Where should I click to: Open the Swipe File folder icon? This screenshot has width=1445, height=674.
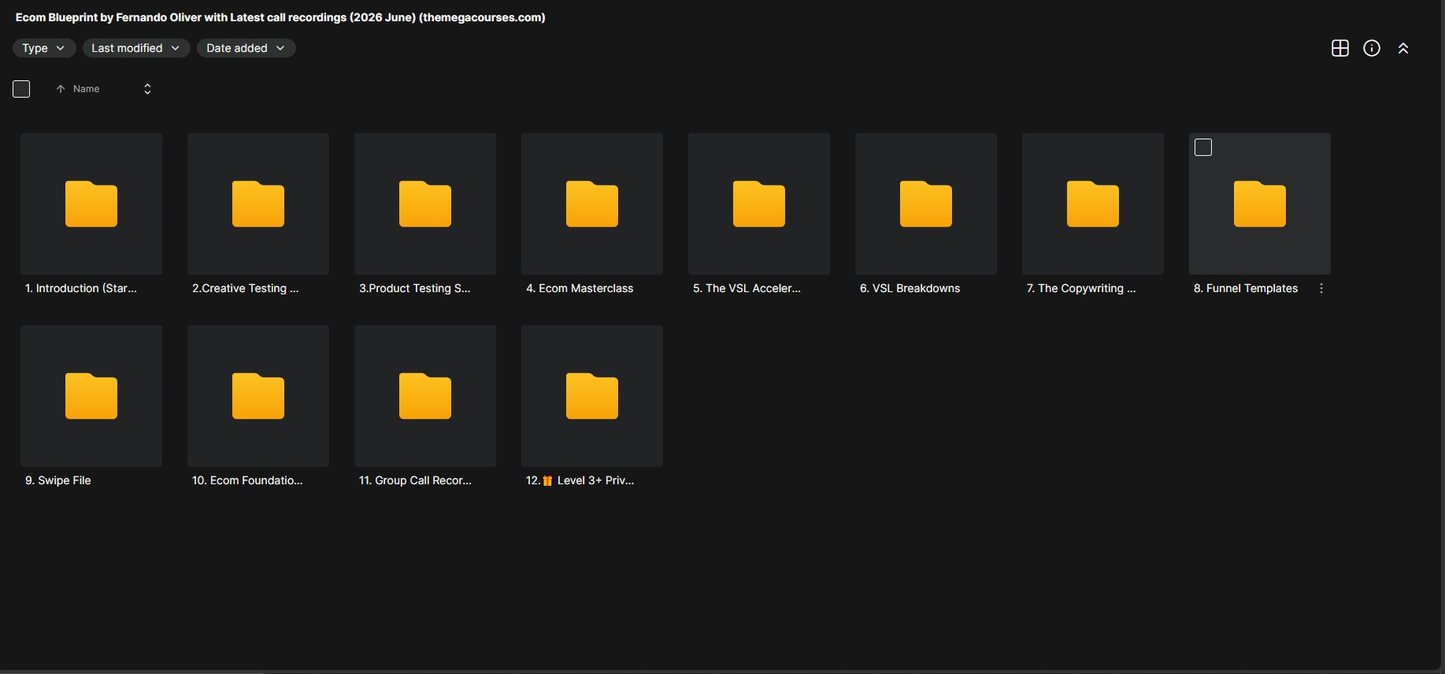pyautogui.click(x=91, y=396)
